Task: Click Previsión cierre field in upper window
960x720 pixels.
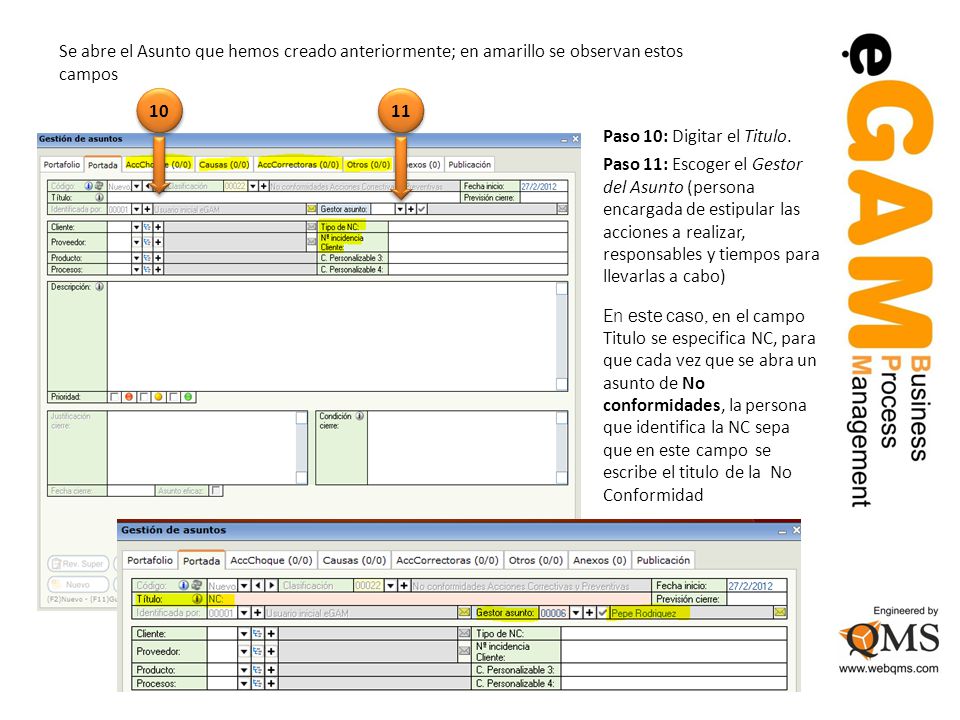Action: (x=544, y=198)
